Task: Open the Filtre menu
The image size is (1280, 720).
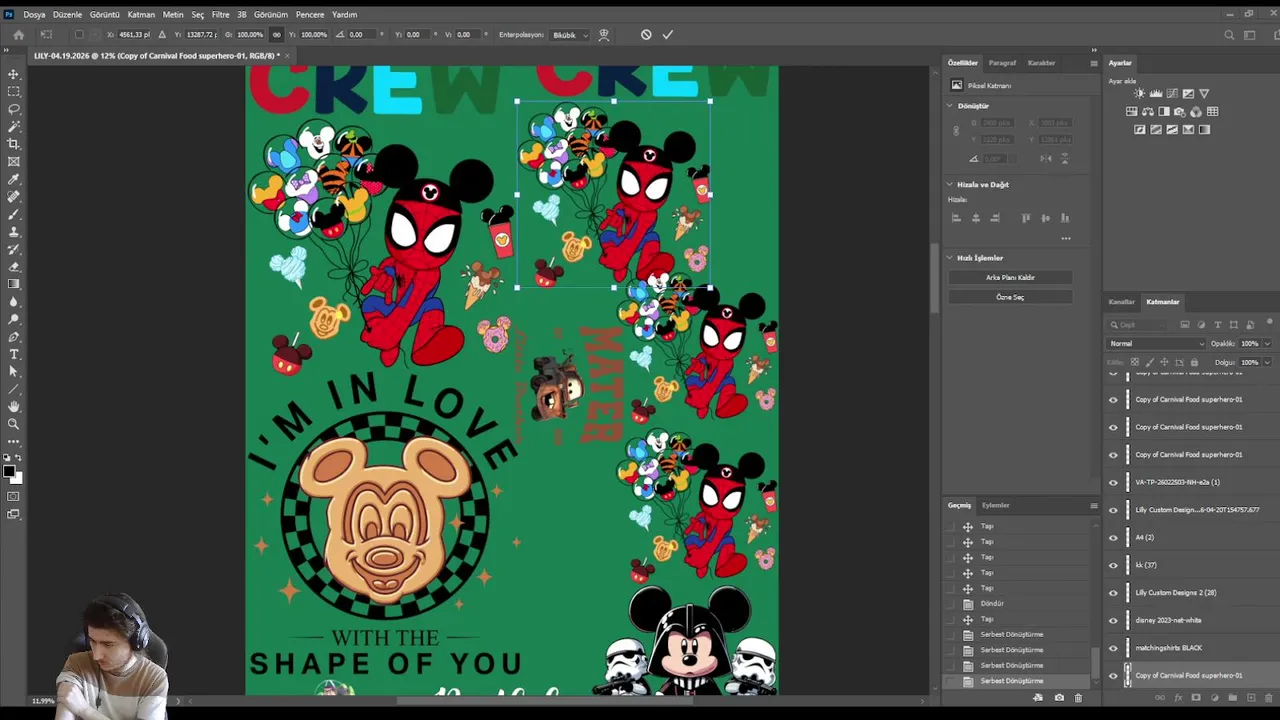Action: pyautogui.click(x=220, y=14)
